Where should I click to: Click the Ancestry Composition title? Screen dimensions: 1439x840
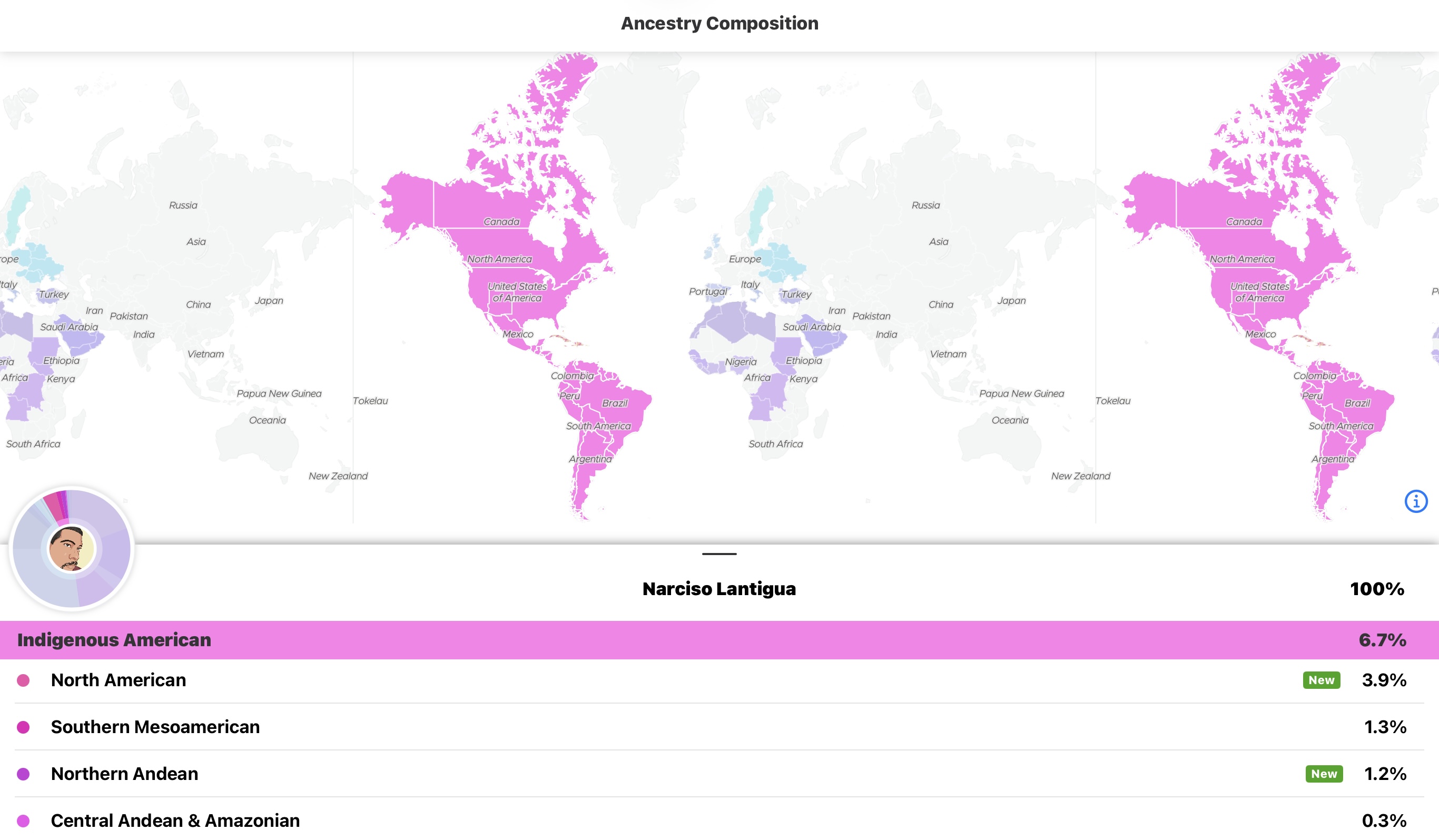pyautogui.click(x=719, y=23)
